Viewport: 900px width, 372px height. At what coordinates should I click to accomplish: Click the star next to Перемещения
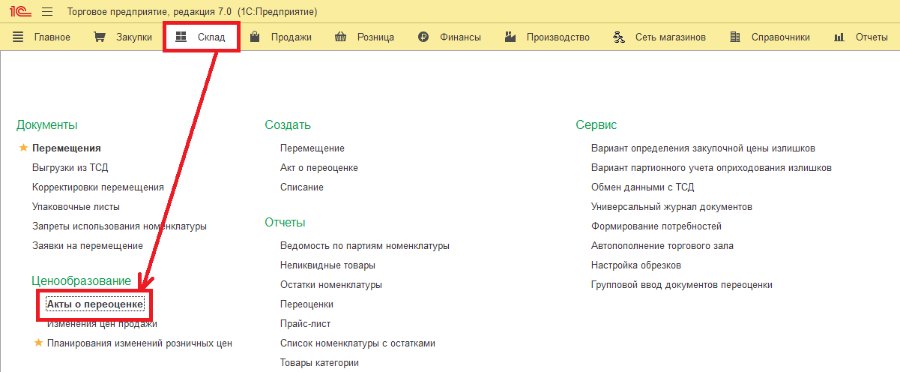click(x=24, y=148)
